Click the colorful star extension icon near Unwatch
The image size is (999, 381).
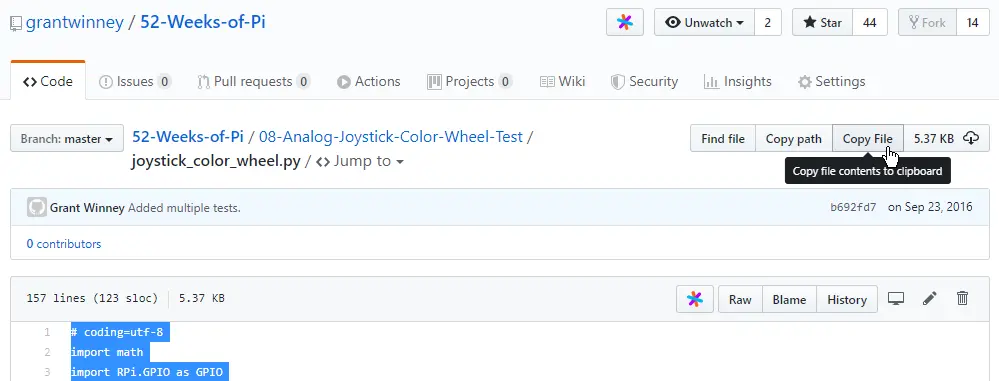click(x=625, y=22)
